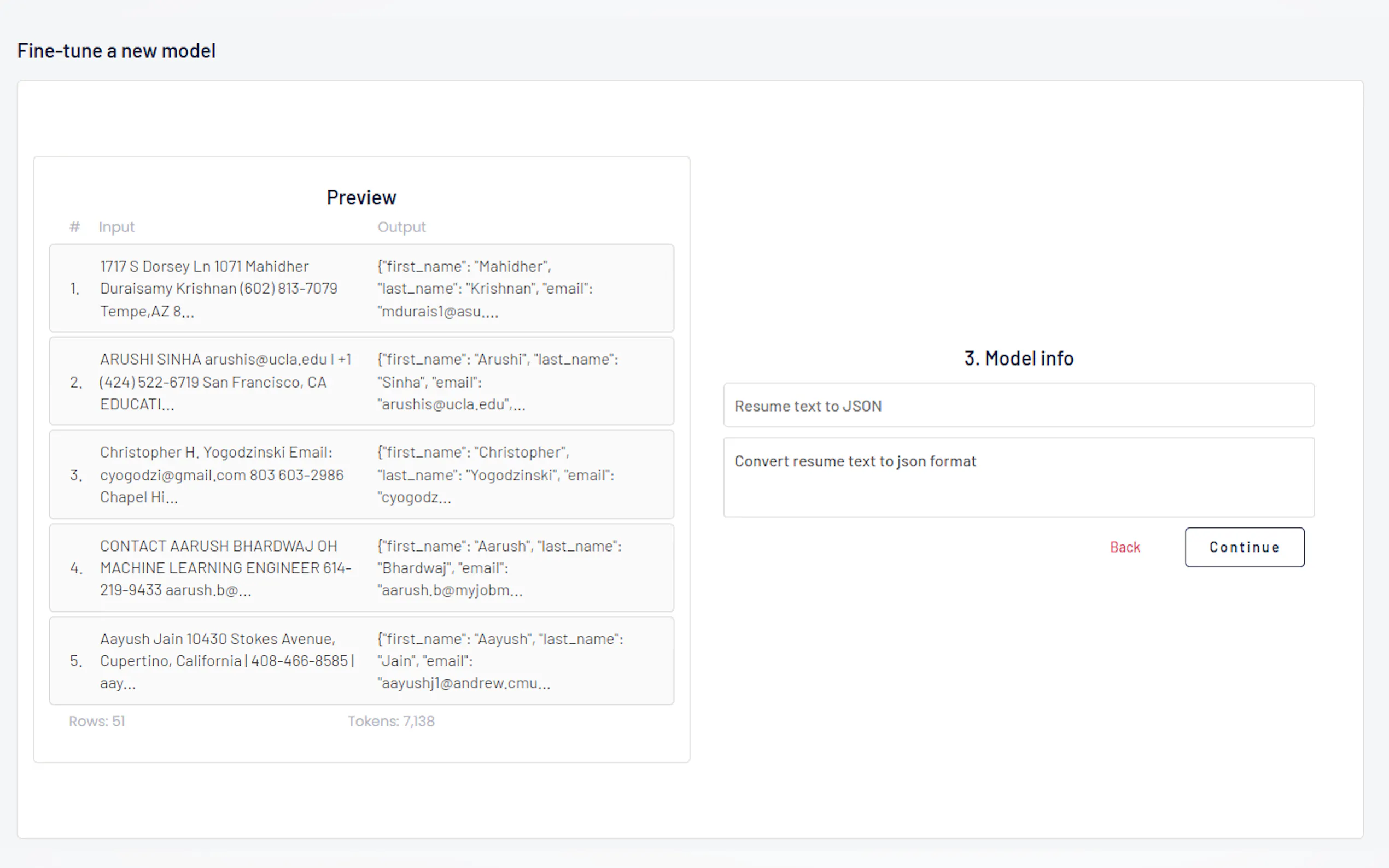Click the Christopher JSON output cell

(x=495, y=475)
